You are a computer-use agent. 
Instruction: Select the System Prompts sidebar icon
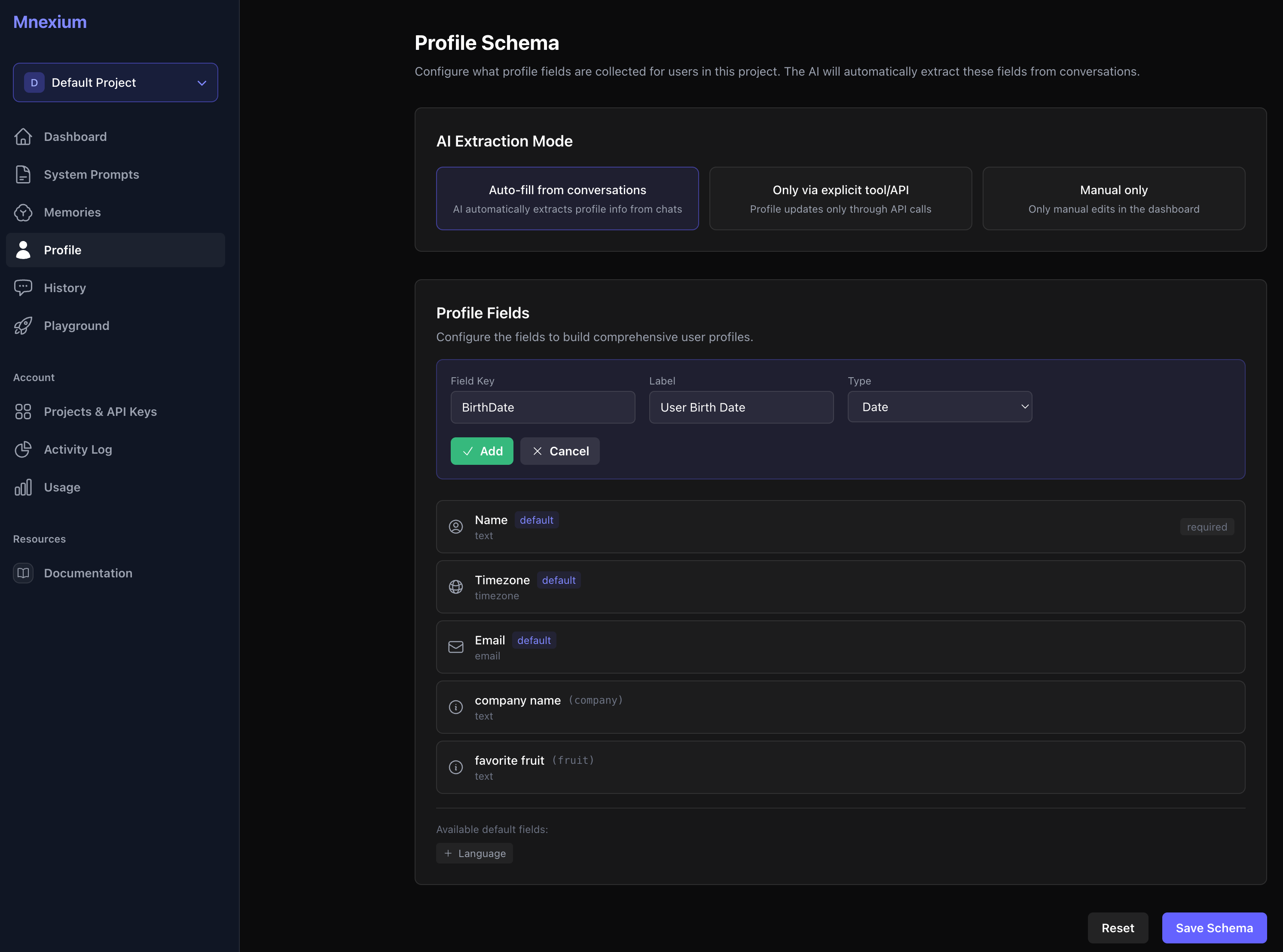pos(23,174)
